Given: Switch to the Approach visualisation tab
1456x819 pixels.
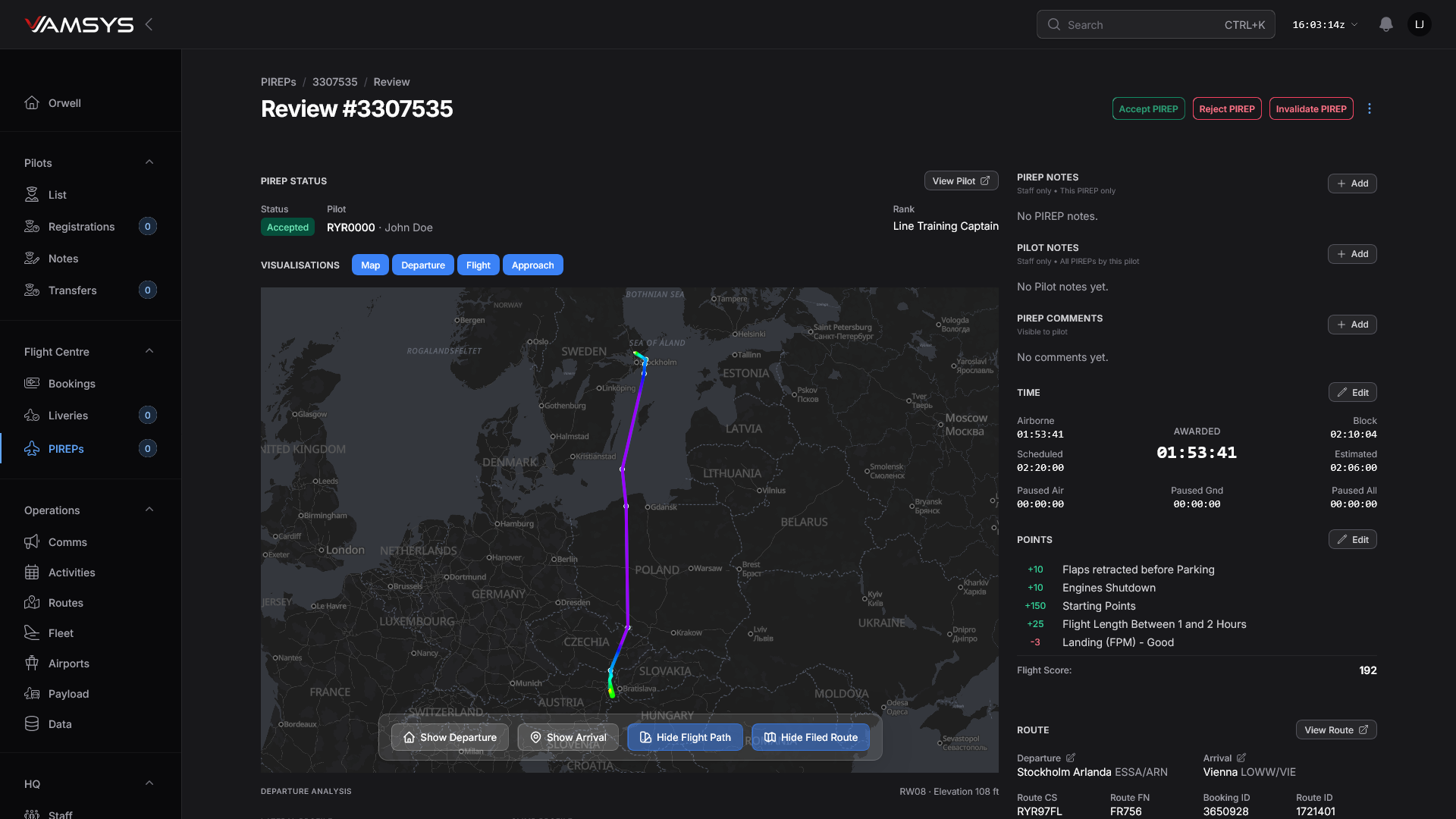Looking at the screenshot, I should pos(532,265).
